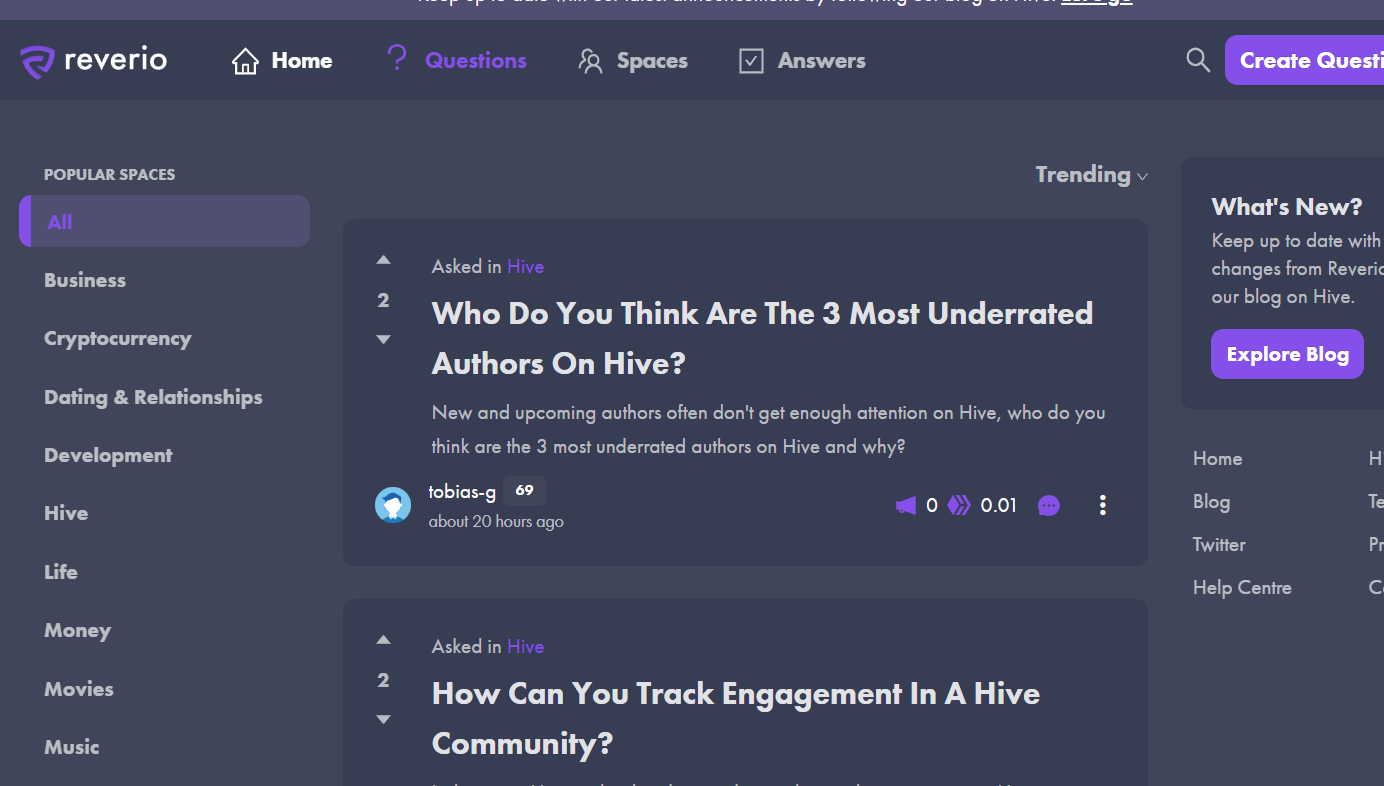Choose the Cryptocurrency space
This screenshot has width=1384, height=786.
118,338
